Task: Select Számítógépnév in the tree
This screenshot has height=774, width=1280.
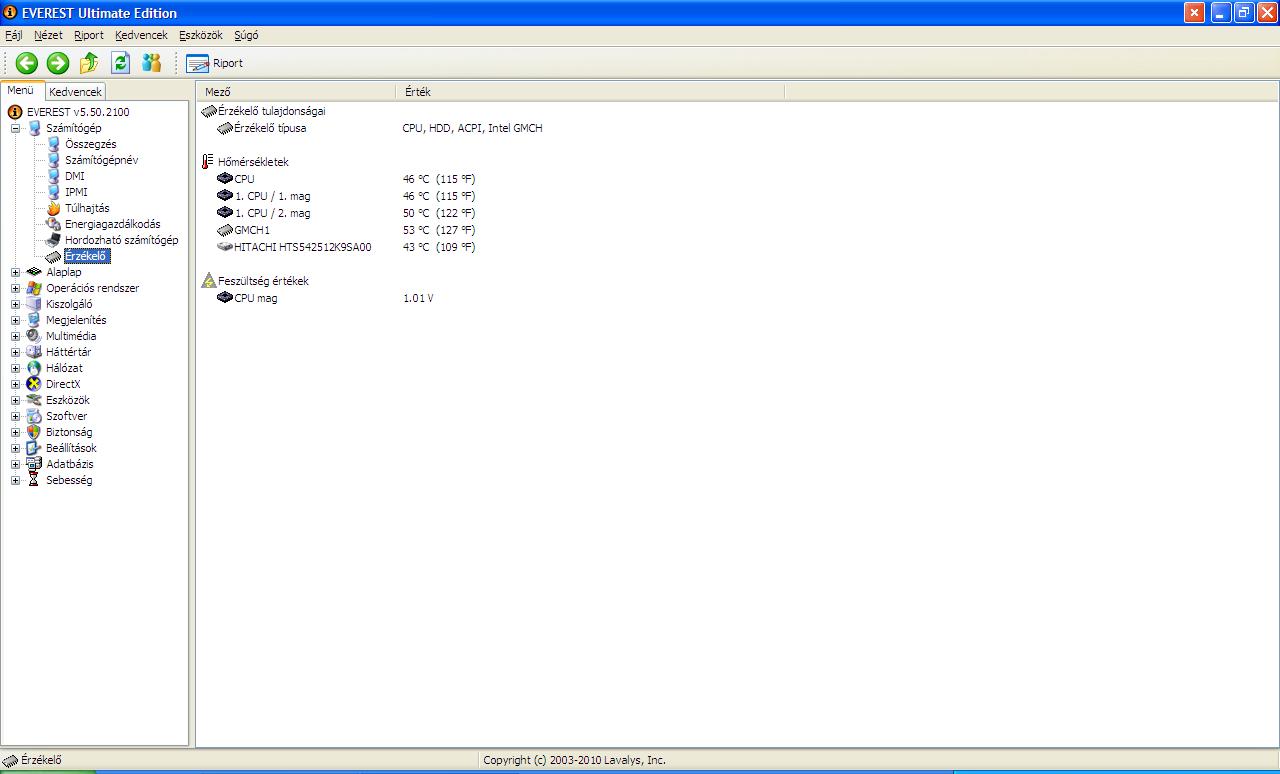Action: pos(101,160)
